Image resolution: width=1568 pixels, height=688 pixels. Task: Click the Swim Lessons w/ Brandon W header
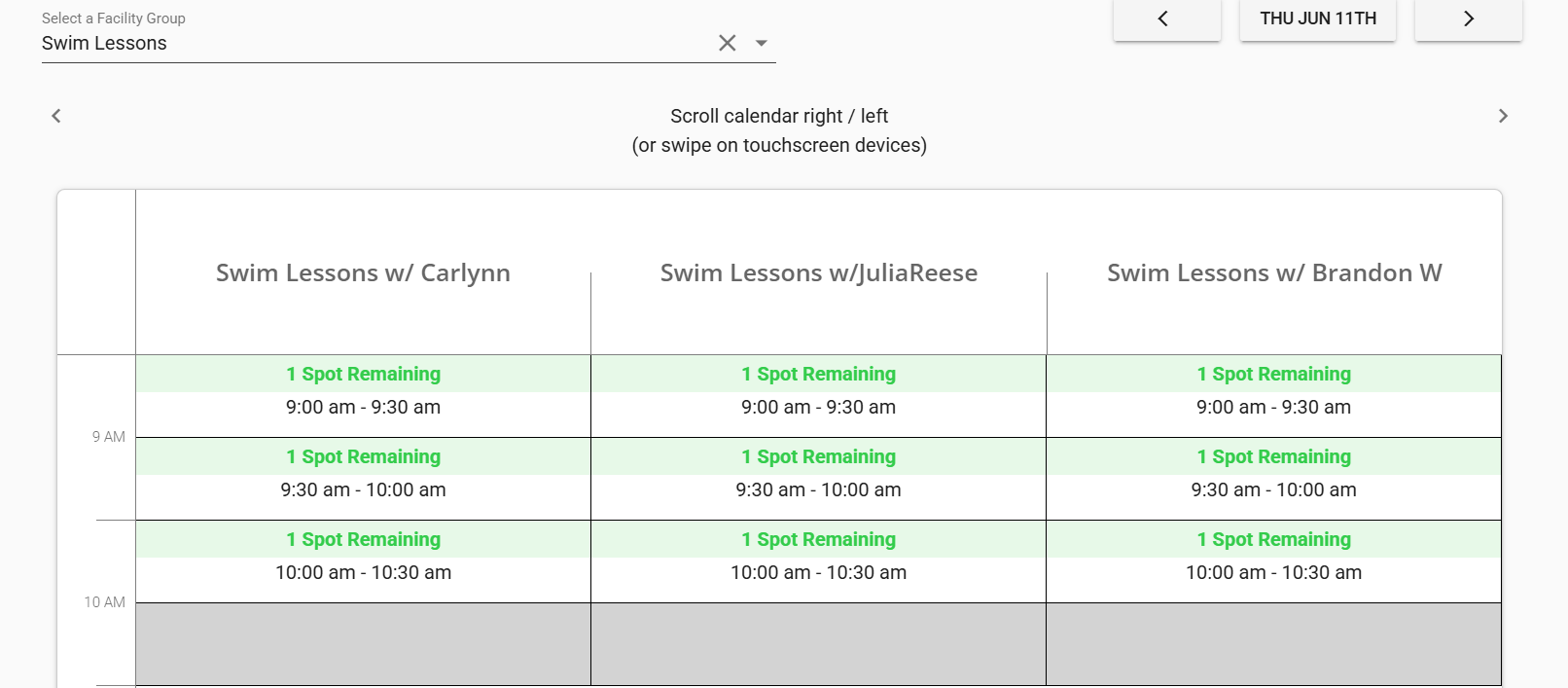click(x=1274, y=272)
